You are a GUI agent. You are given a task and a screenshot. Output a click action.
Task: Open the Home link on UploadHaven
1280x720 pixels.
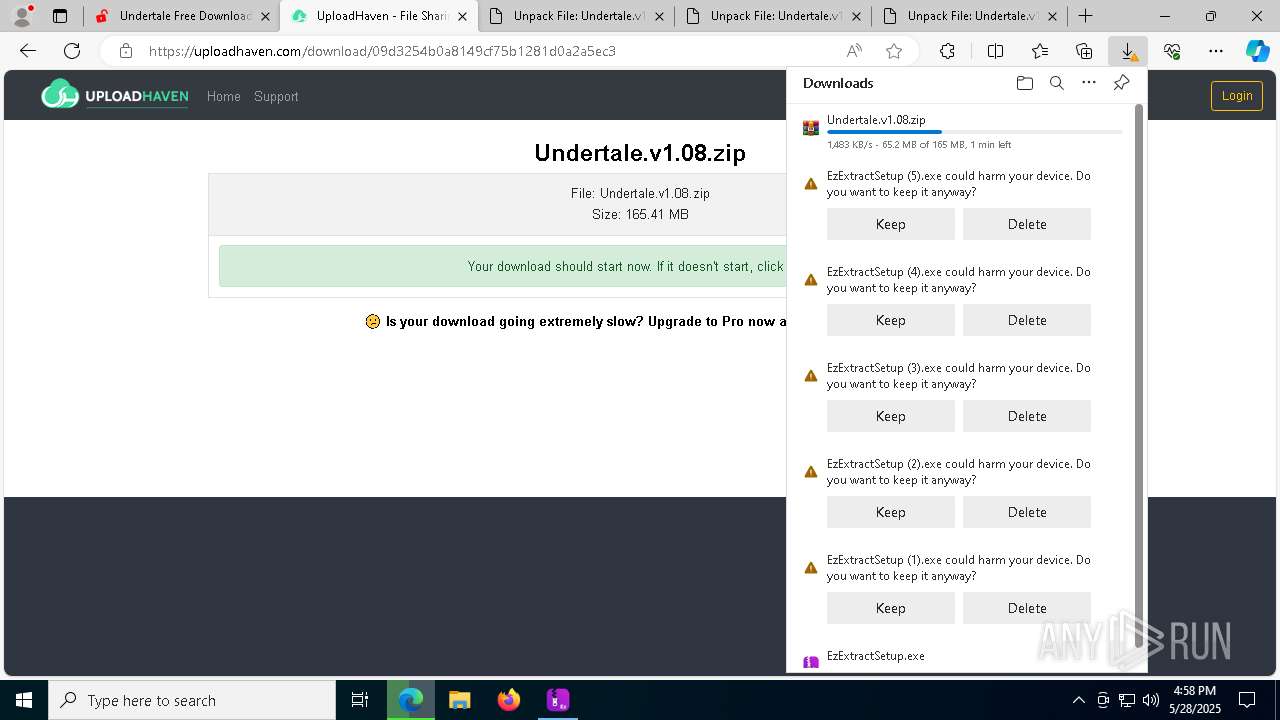pos(224,96)
